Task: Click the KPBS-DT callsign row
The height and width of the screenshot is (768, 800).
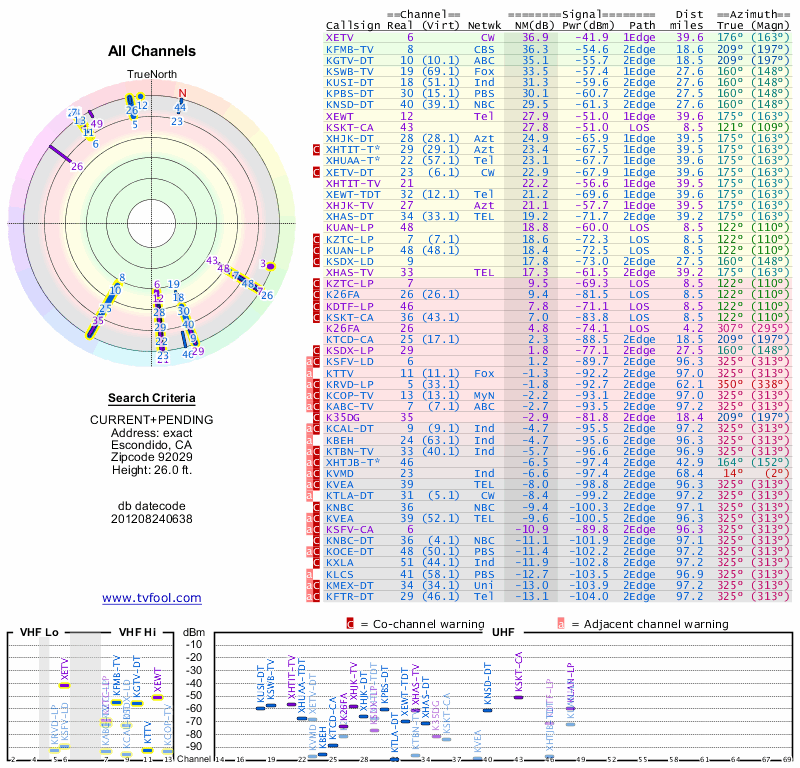Action: click(x=350, y=93)
